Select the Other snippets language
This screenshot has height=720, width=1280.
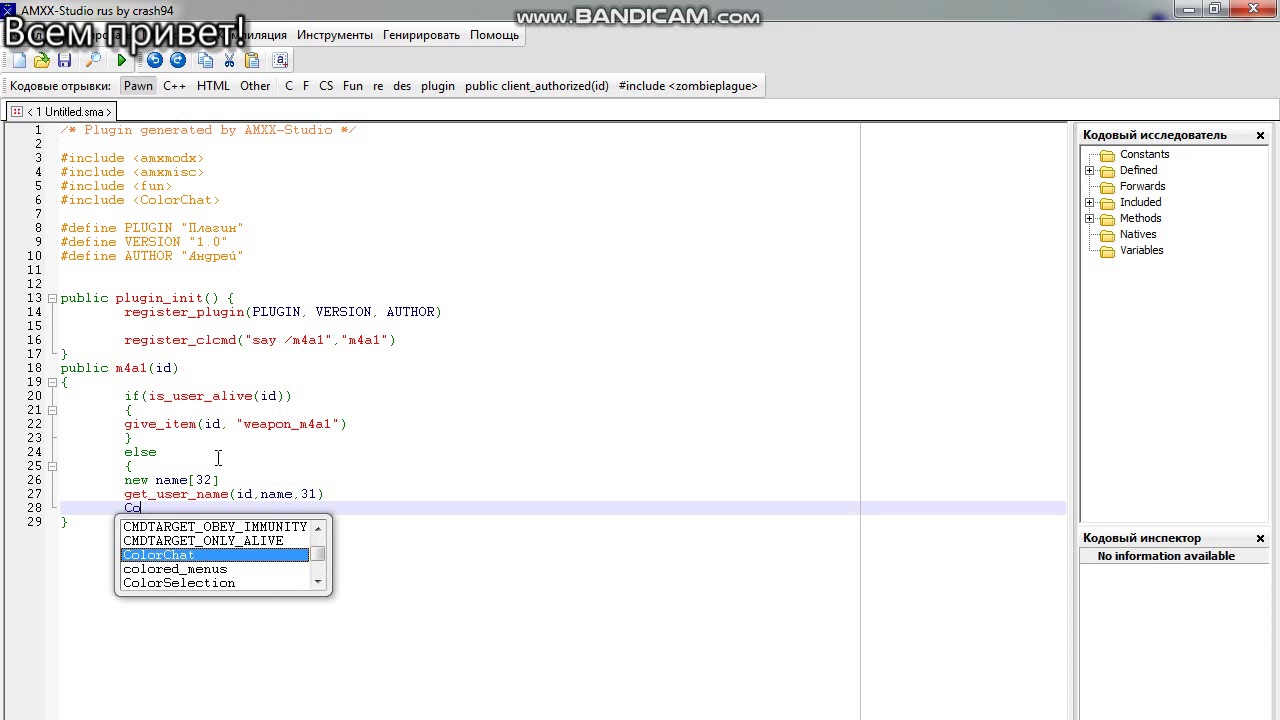click(255, 86)
